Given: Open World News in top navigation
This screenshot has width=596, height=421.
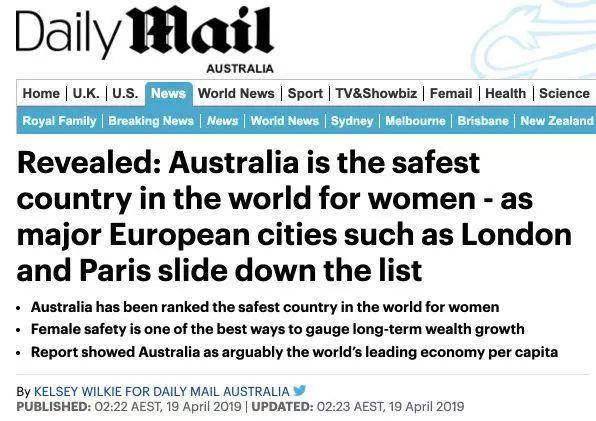Looking at the screenshot, I should pos(236,93).
